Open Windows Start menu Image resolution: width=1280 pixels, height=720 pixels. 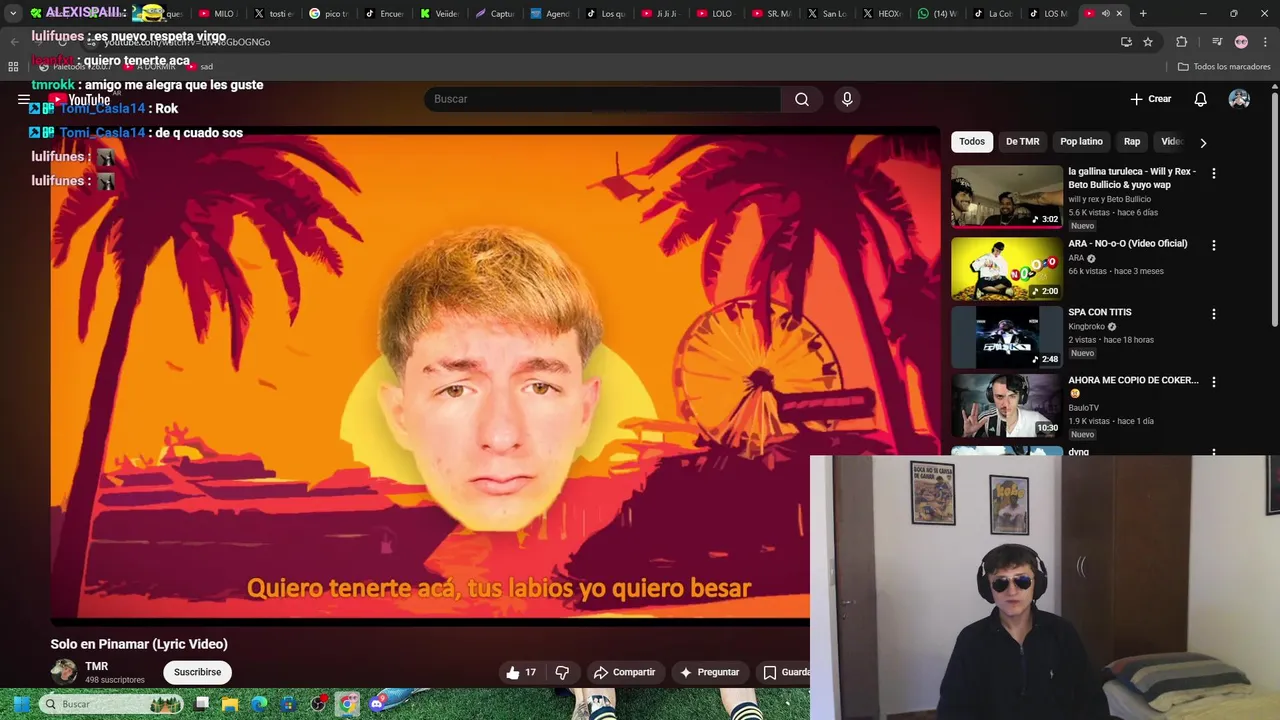(x=21, y=704)
